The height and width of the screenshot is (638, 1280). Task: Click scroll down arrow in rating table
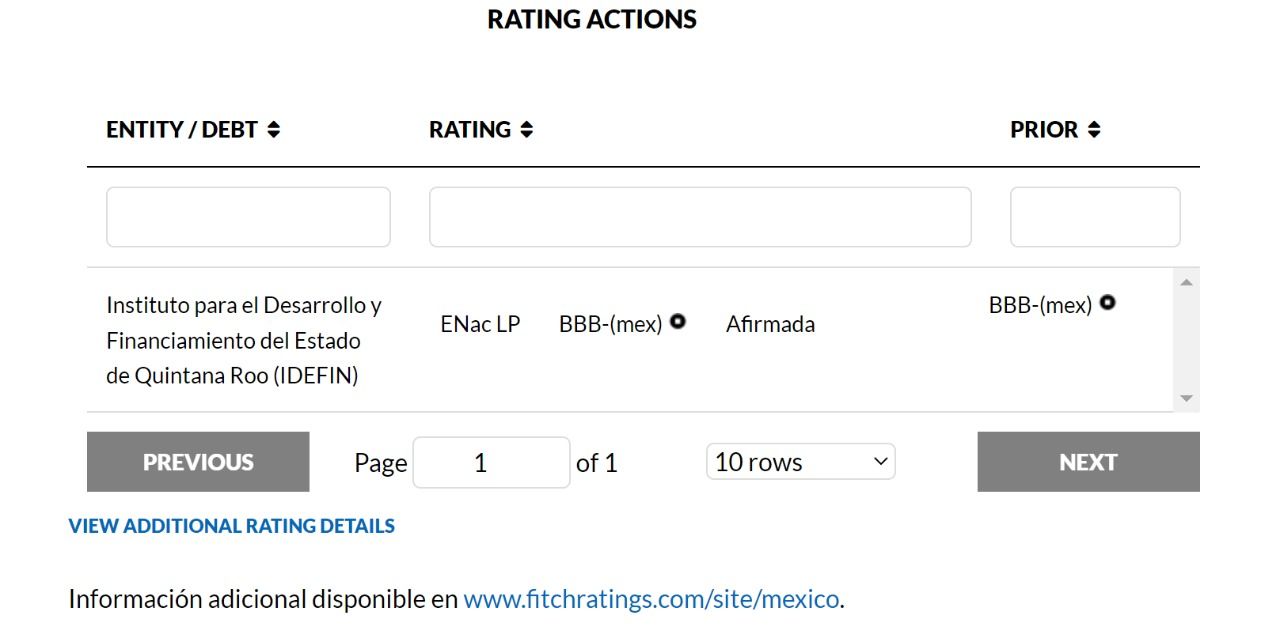(1187, 398)
